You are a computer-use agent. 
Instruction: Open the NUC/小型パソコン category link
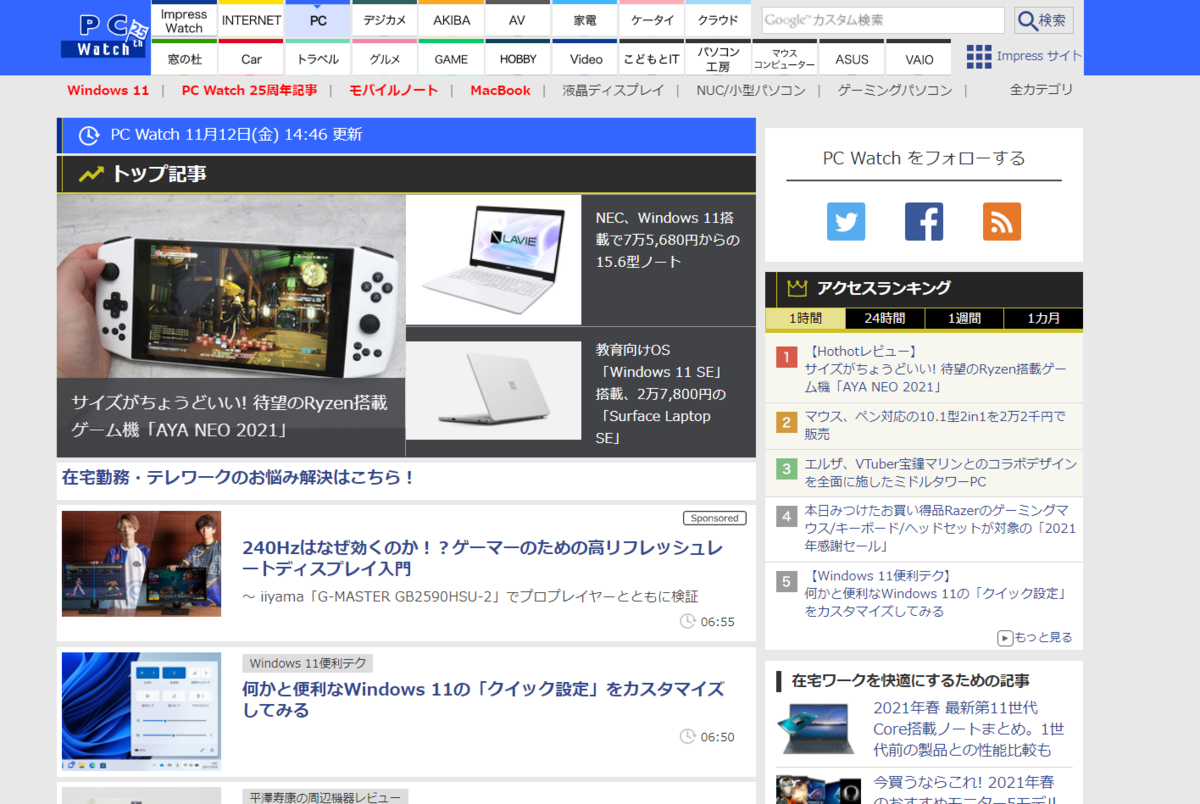(751, 90)
